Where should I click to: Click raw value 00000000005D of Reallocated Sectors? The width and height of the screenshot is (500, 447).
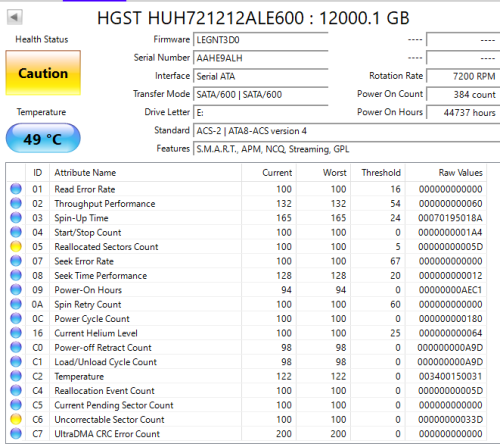coord(450,247)
